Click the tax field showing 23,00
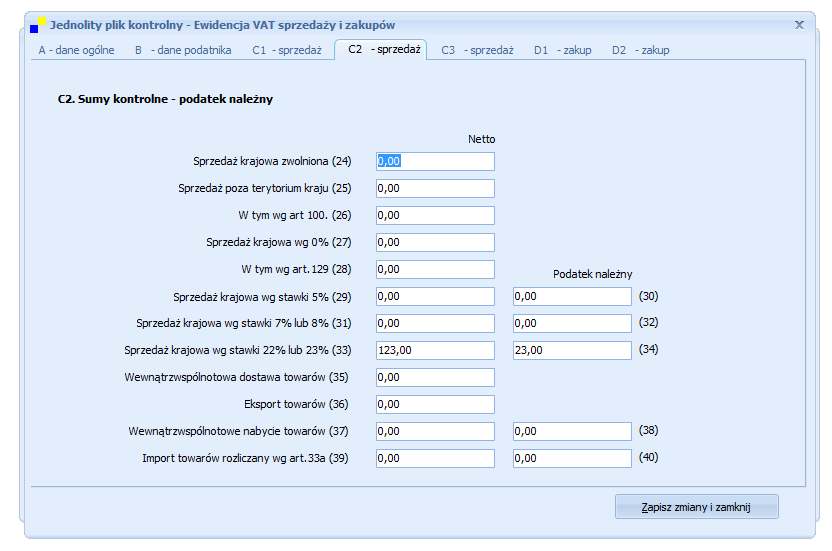The height and width of the screenshot is (551, 832). pos(572,351)
